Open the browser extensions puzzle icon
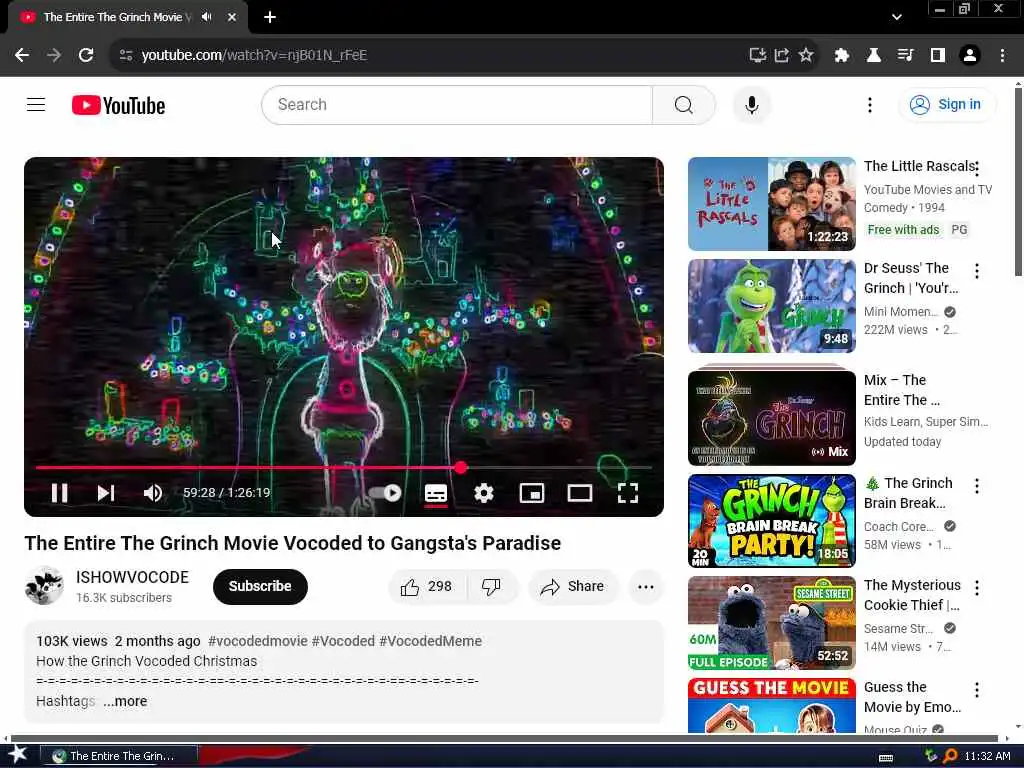The width and height of the screenshot is (1024, 768). 842,56
